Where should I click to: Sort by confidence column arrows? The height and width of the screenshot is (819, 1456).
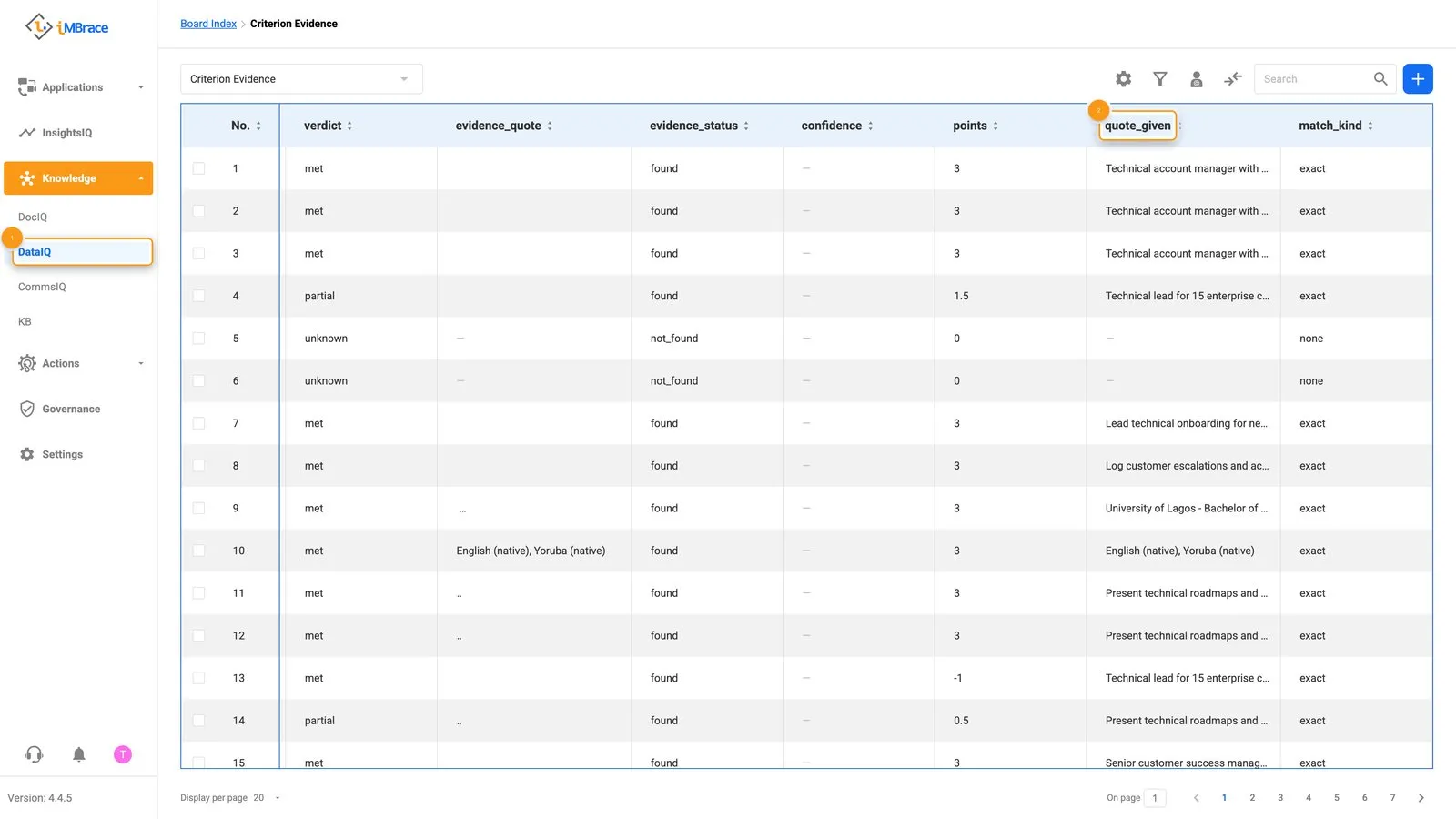coord(870,126)
